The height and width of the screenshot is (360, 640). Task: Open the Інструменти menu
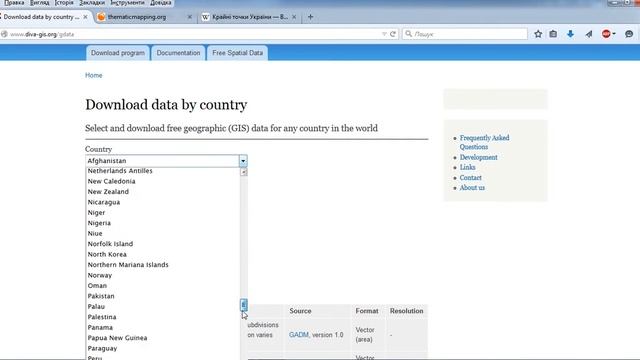[x=127, y=3]
